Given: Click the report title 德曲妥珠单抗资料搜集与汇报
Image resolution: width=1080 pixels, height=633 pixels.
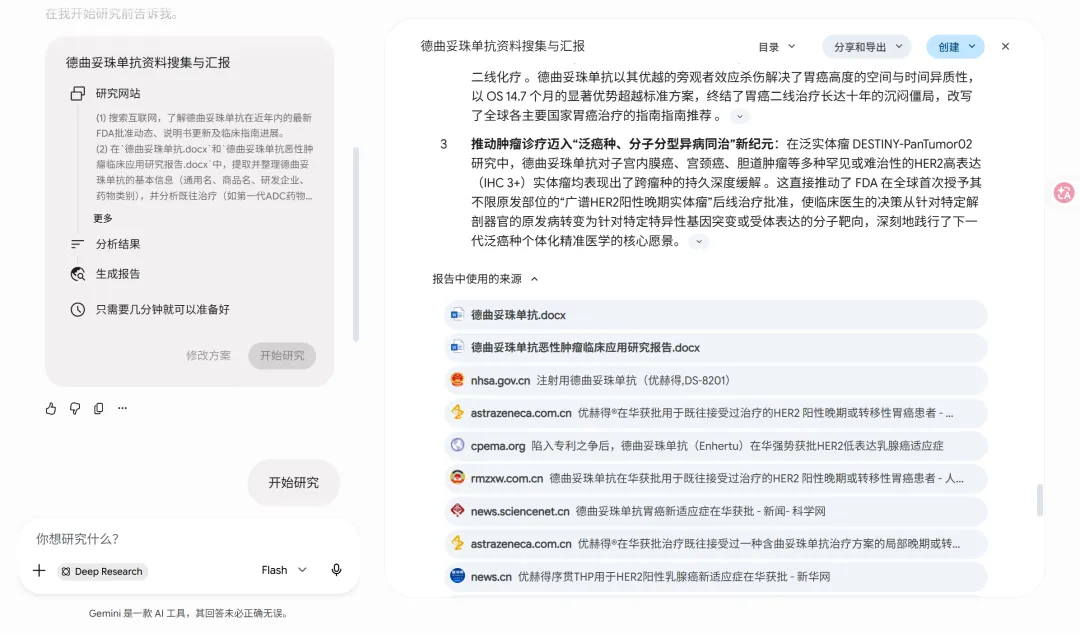Looking at the screenshot, I should point(503,46).
